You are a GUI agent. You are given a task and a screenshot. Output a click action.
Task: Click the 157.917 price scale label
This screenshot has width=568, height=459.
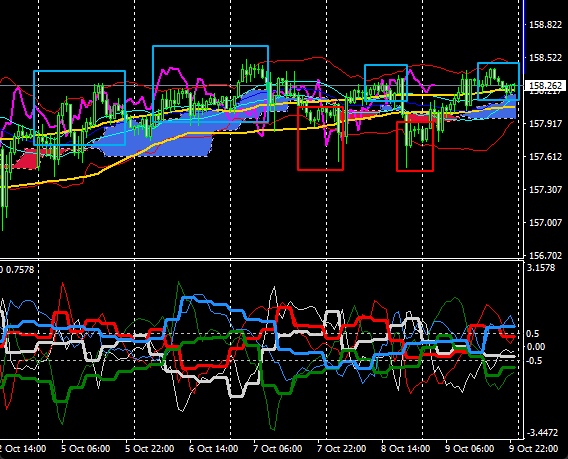(x=546, y=124)
